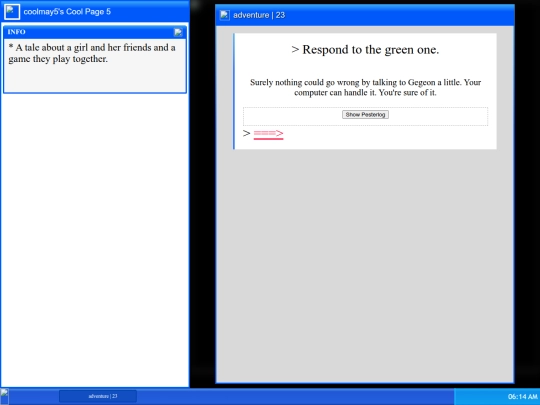Click the coolmay5's Cool Page window icon
This screenshot has width=540, height=405.
click(x=12, y=12)
